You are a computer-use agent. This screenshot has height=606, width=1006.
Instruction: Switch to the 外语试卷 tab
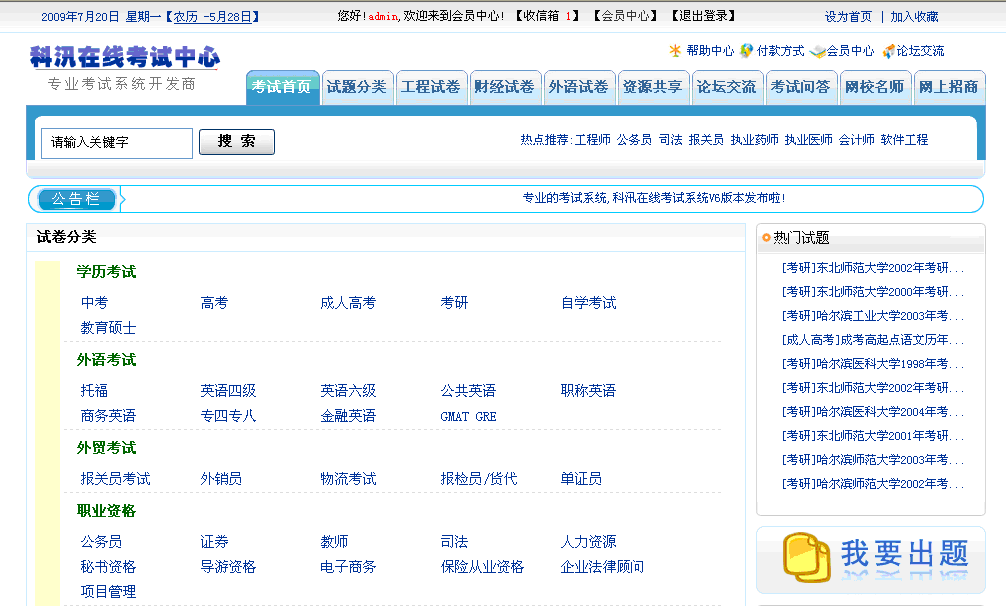coord(578,87)
